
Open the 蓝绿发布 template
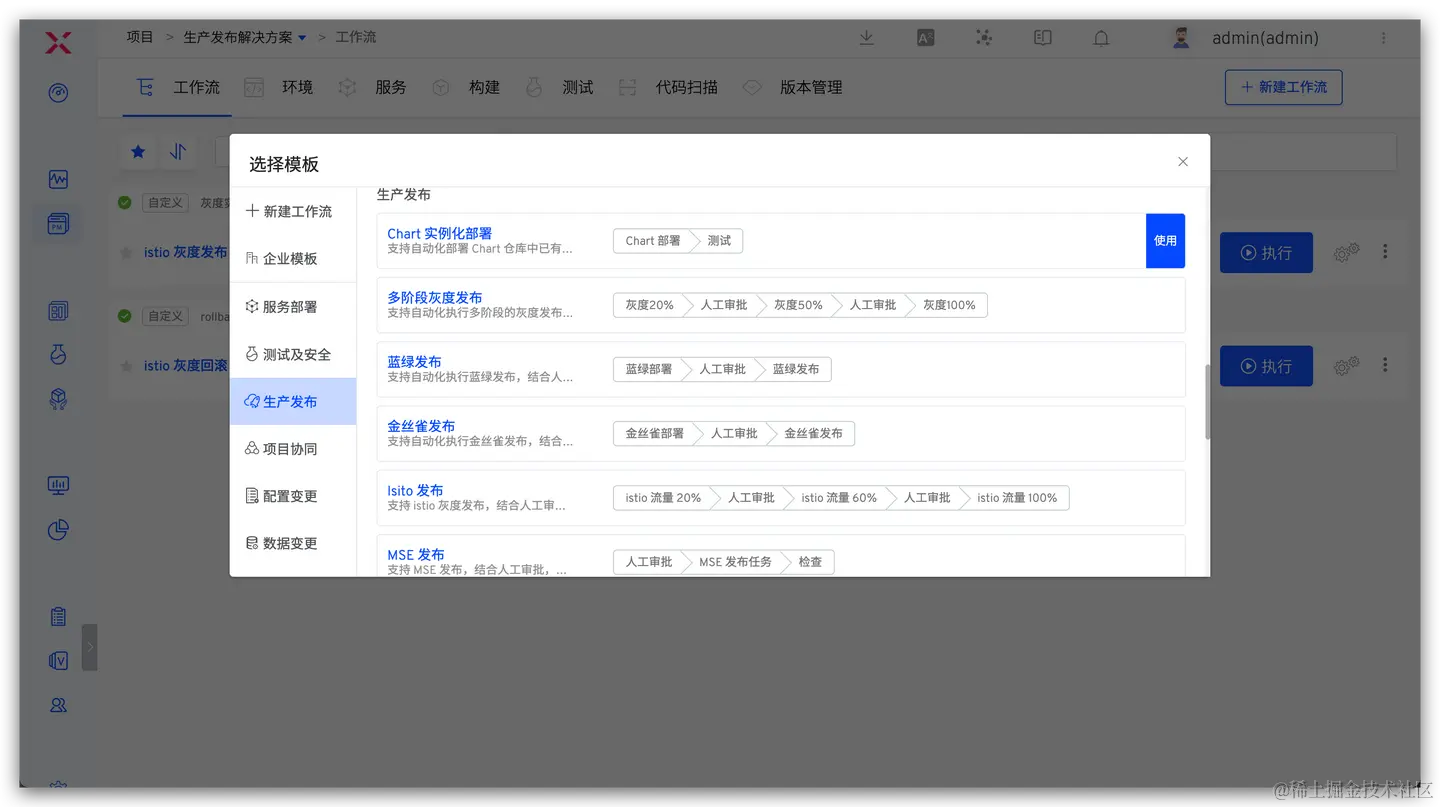[414, 361]
